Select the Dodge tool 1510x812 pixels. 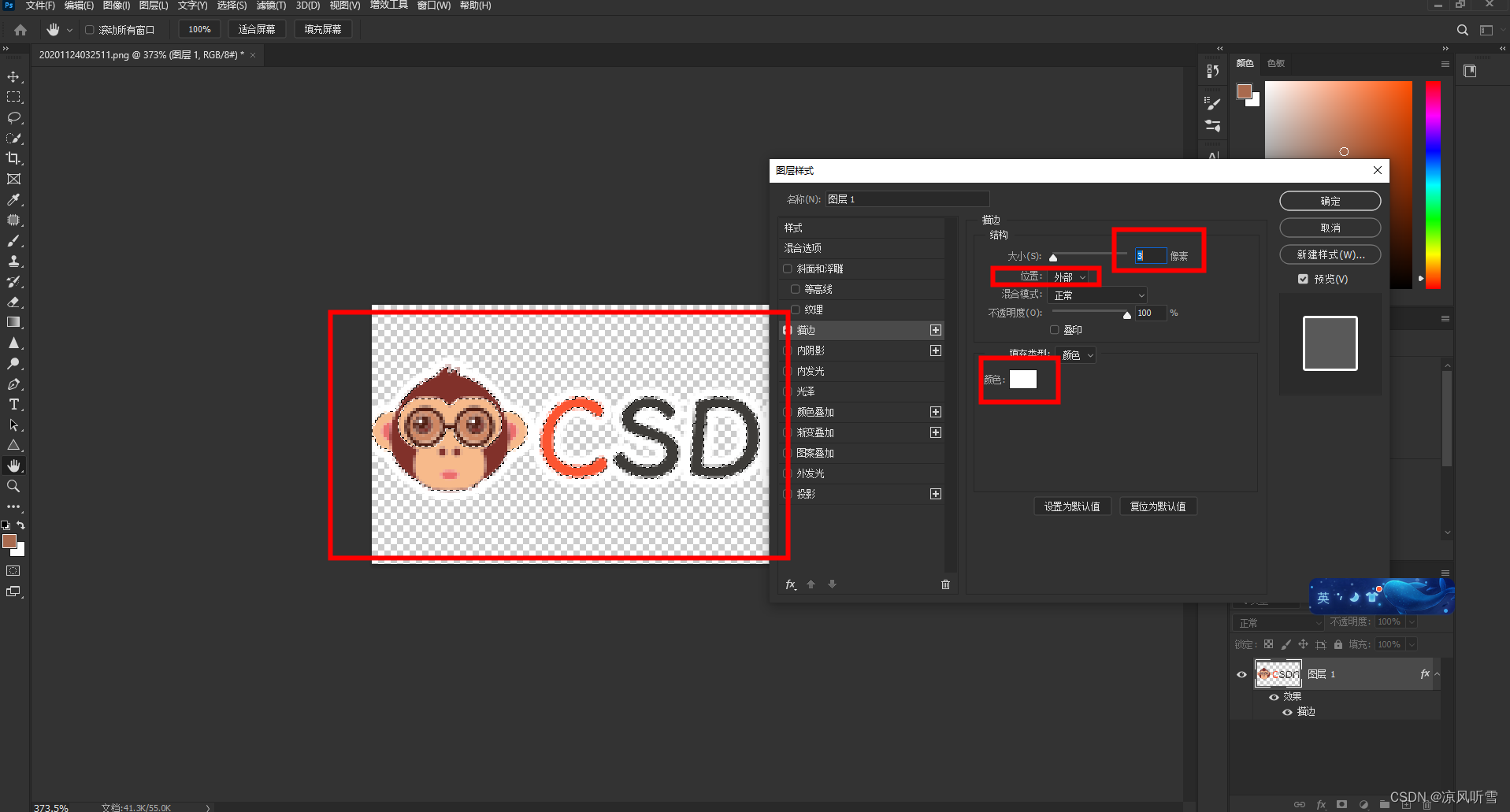13,363
